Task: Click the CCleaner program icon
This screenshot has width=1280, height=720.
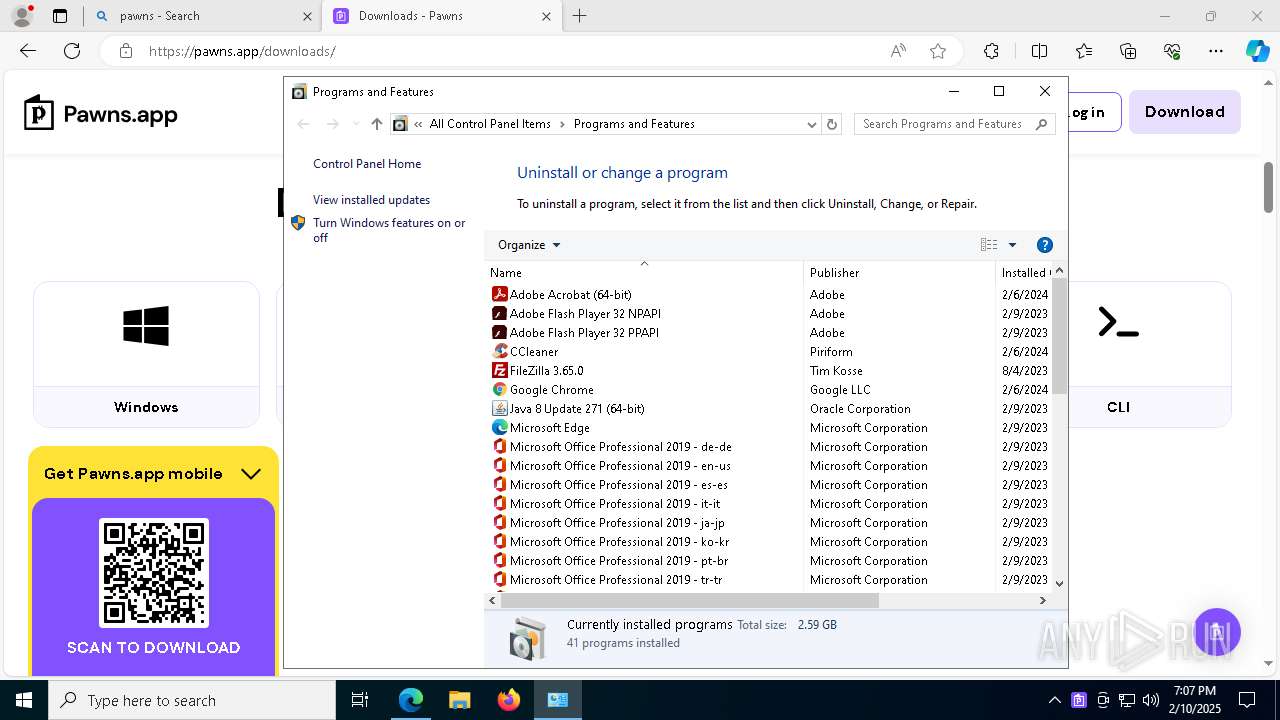Action: coord(500,352)
